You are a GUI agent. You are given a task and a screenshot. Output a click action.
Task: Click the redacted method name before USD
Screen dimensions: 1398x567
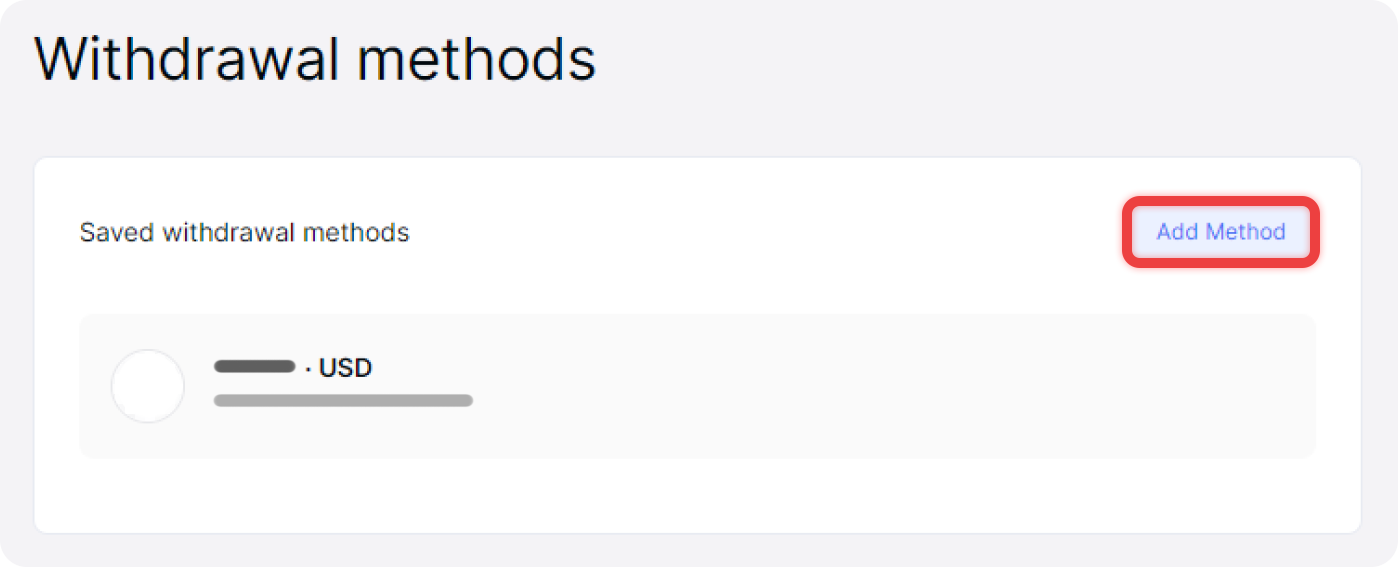tap(255, 367)
